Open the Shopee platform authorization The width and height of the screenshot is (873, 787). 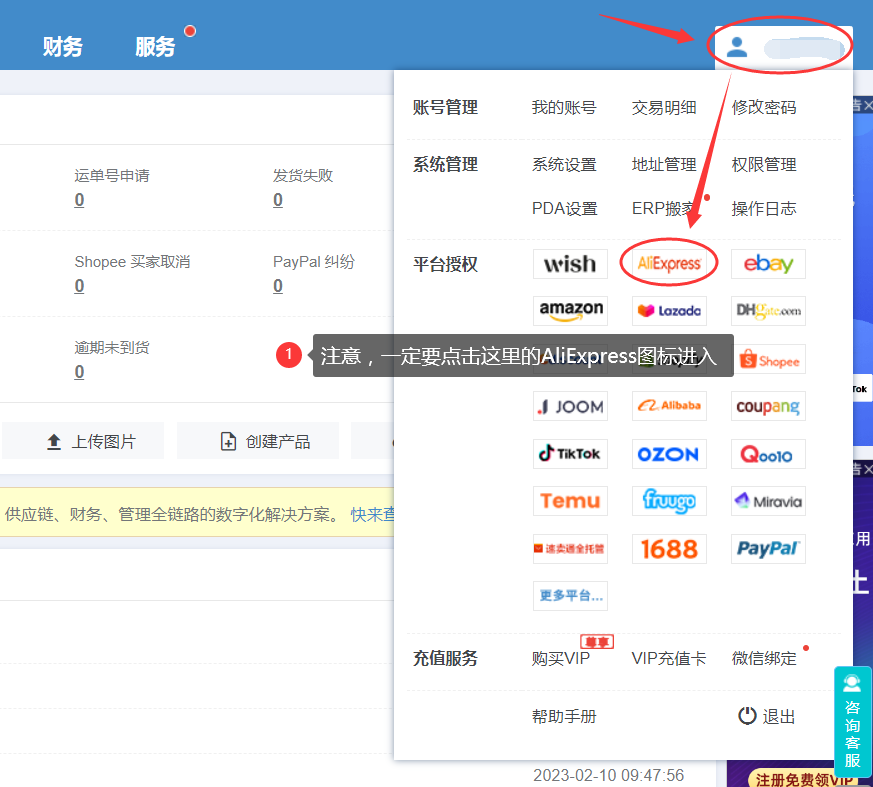[771, 360]
